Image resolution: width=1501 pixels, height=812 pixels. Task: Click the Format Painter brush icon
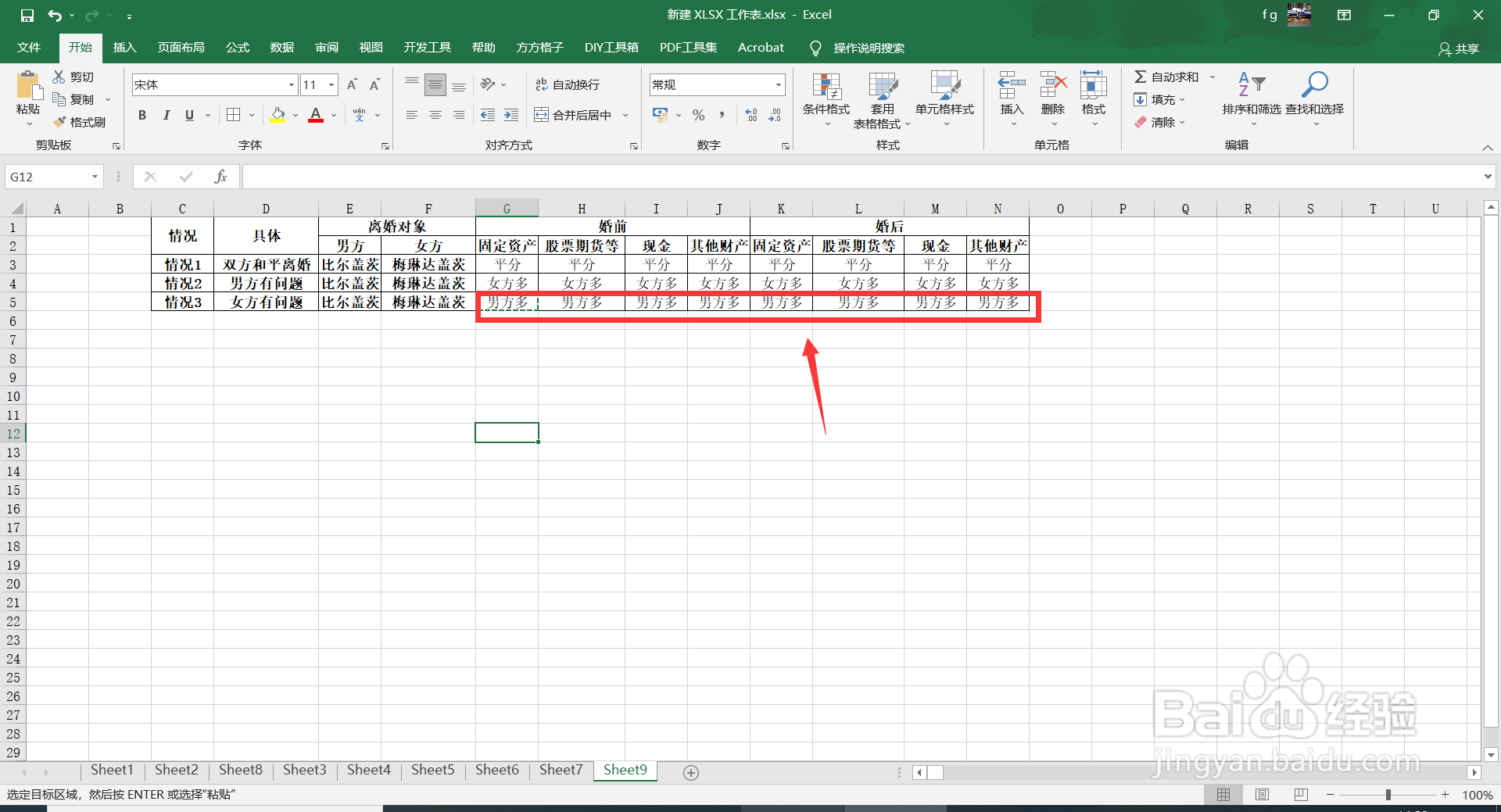click(x=59, y=122)
